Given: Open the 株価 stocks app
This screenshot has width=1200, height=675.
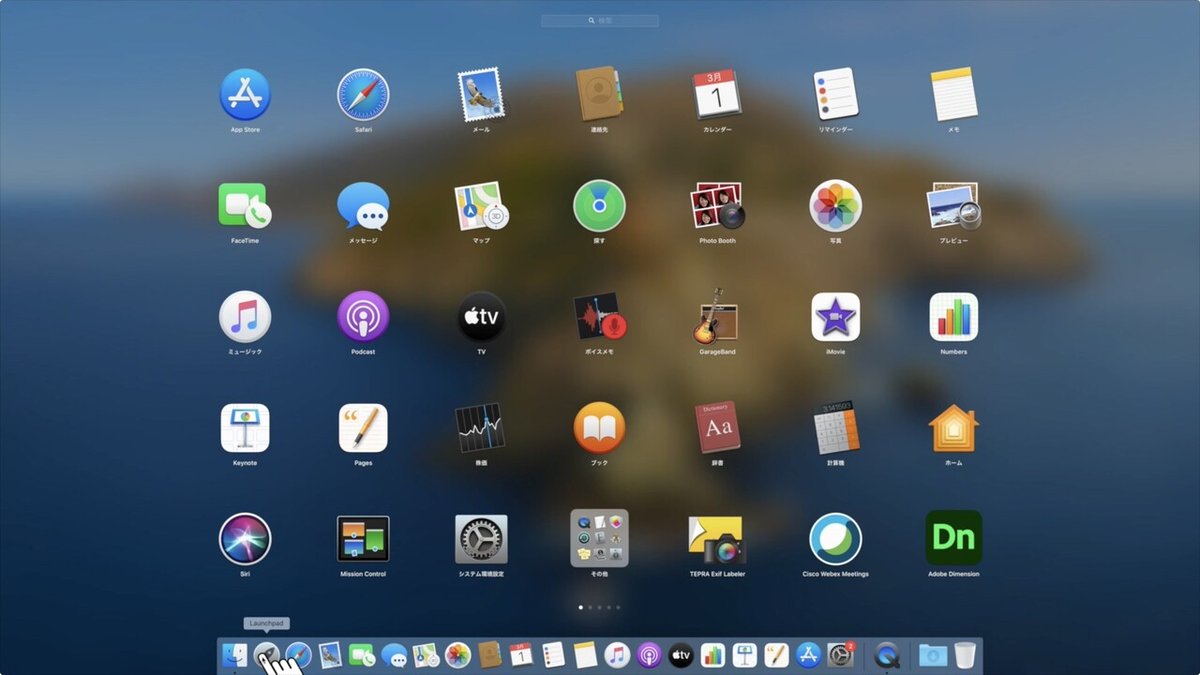Looking at the screenshot, I should [481, 428].
